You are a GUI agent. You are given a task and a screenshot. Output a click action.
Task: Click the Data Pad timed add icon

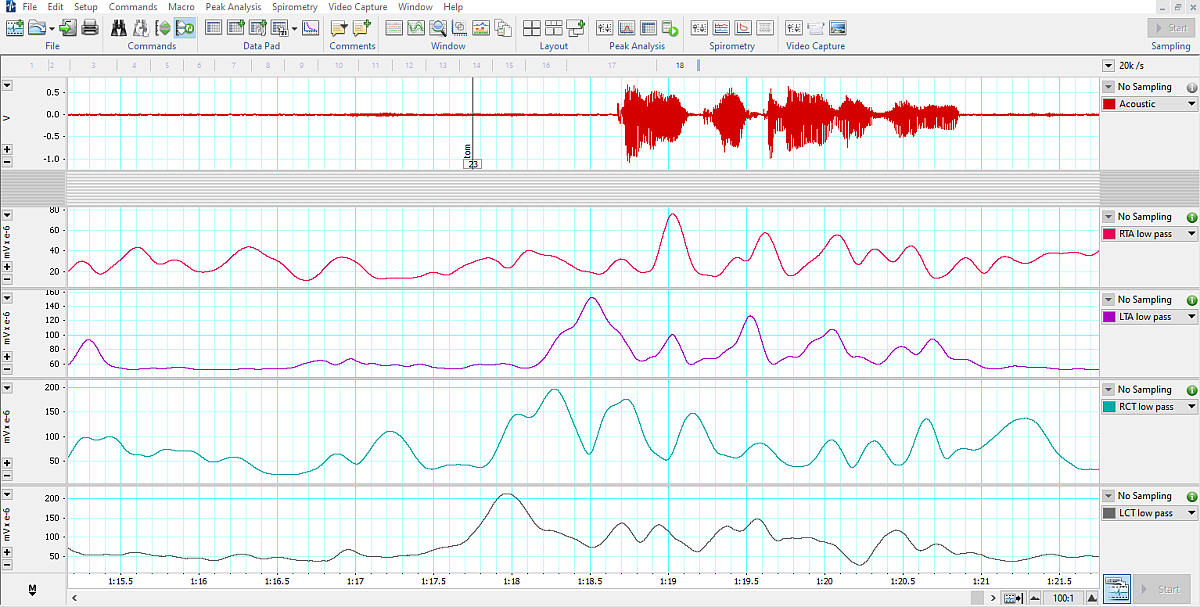click(280, 28)
